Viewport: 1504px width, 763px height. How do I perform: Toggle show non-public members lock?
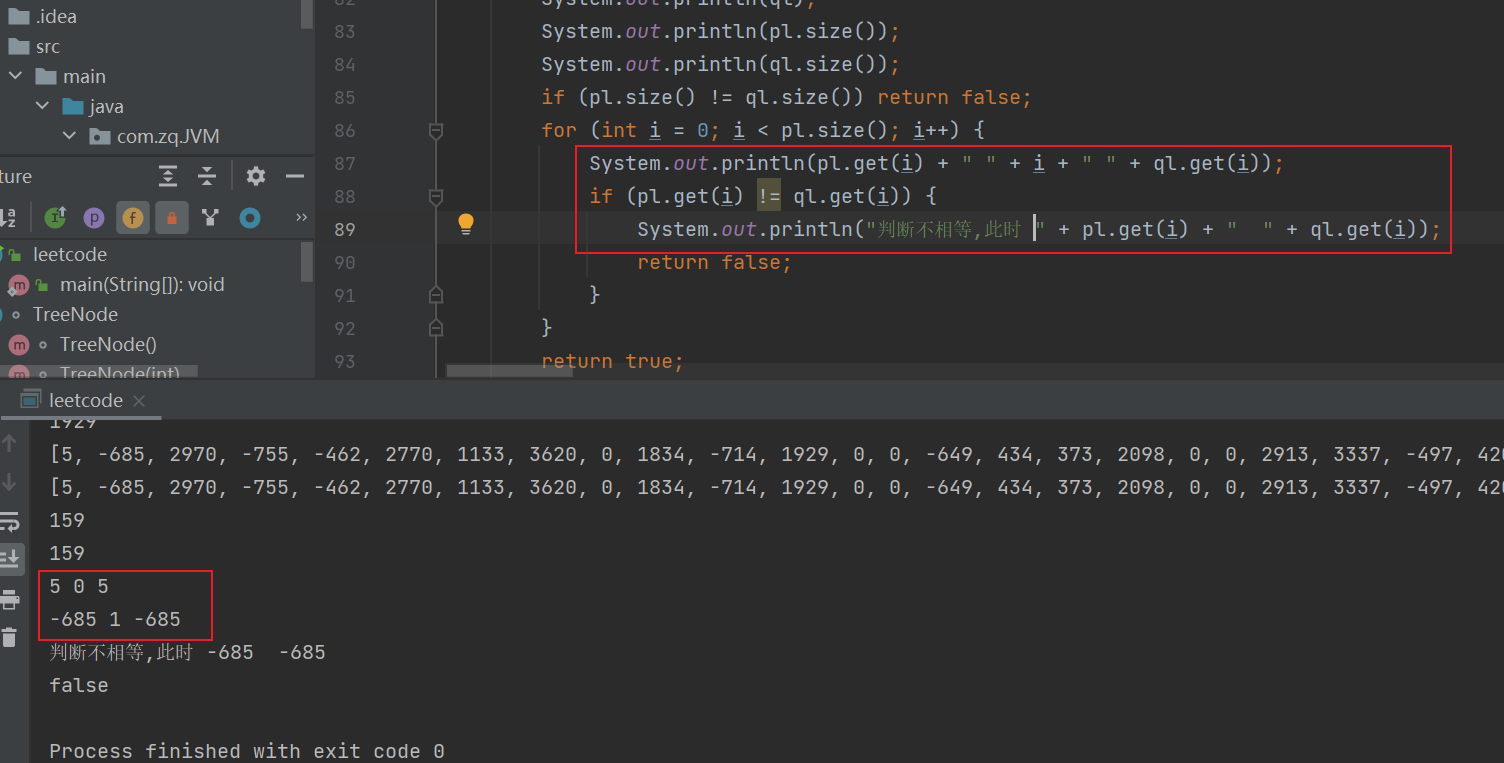172,217
